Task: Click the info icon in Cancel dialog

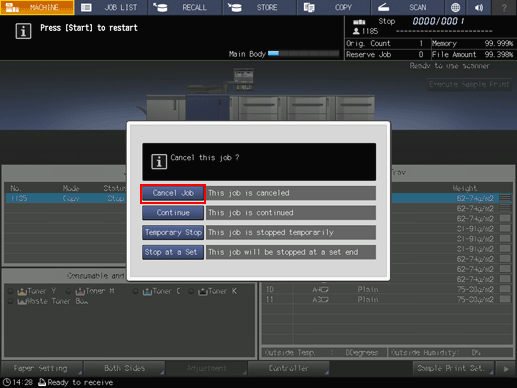Action: point(159,162)
